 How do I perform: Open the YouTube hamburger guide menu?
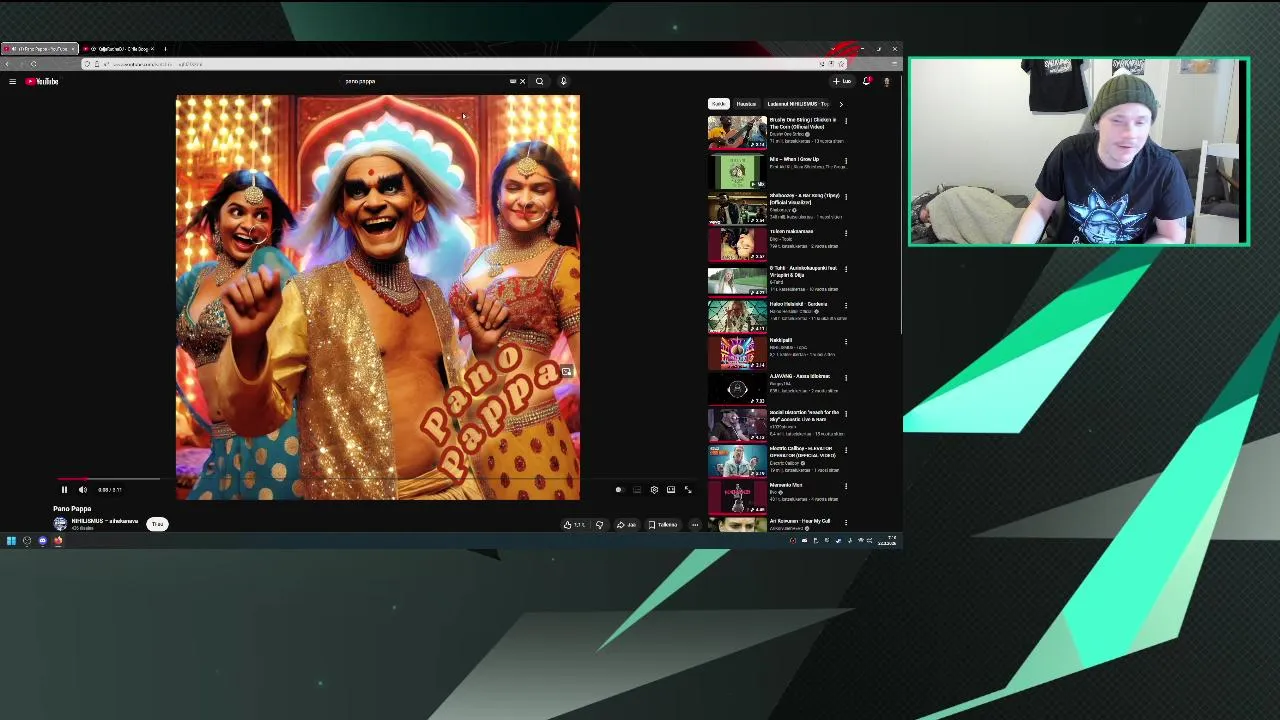[12, 82]
